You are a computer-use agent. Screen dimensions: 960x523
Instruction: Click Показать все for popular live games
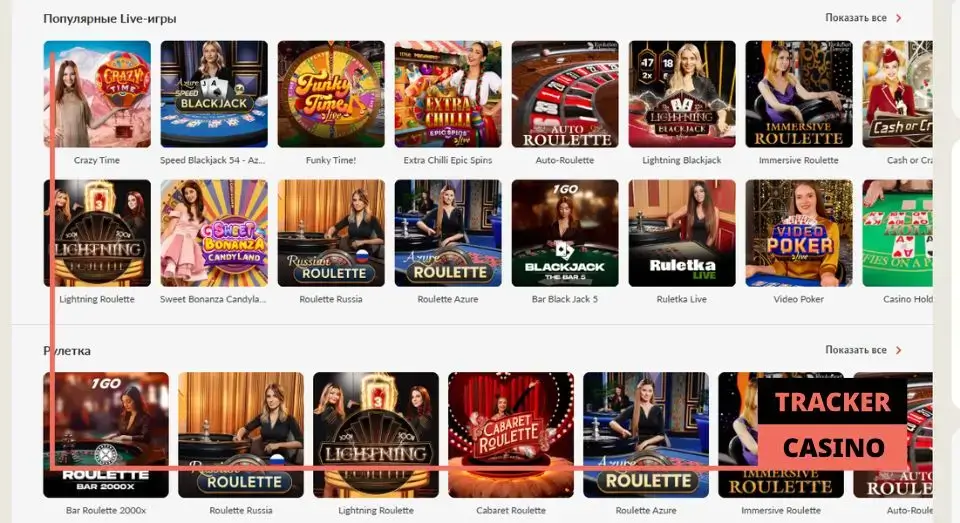[855, 18]
